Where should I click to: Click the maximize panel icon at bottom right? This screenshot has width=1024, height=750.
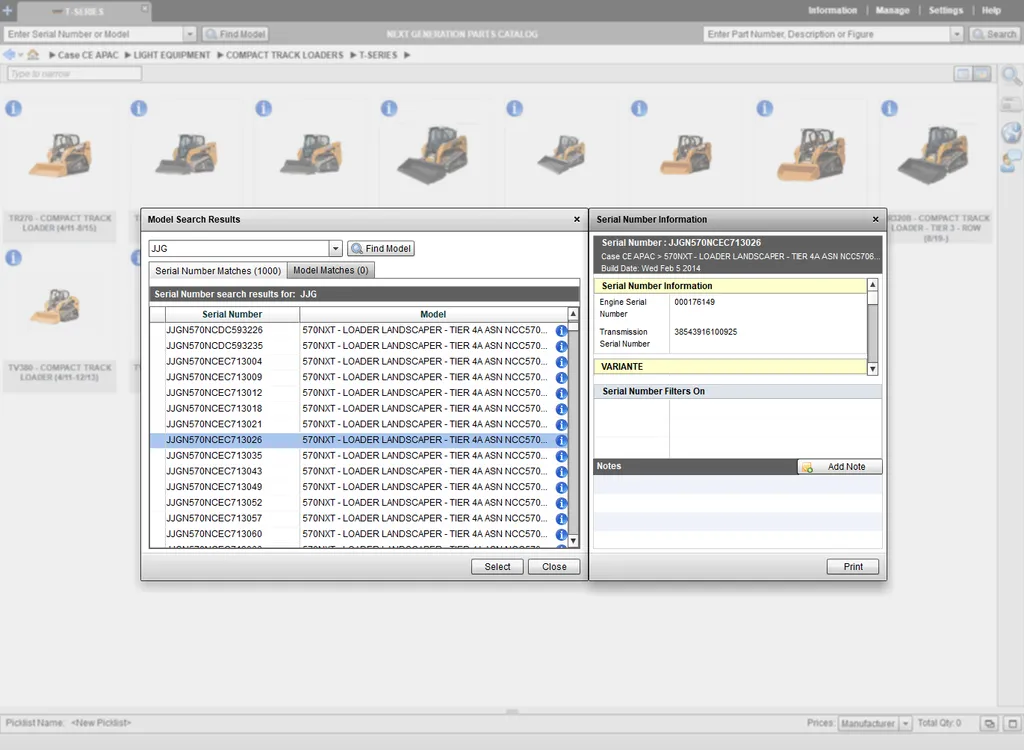point(1013,723)
